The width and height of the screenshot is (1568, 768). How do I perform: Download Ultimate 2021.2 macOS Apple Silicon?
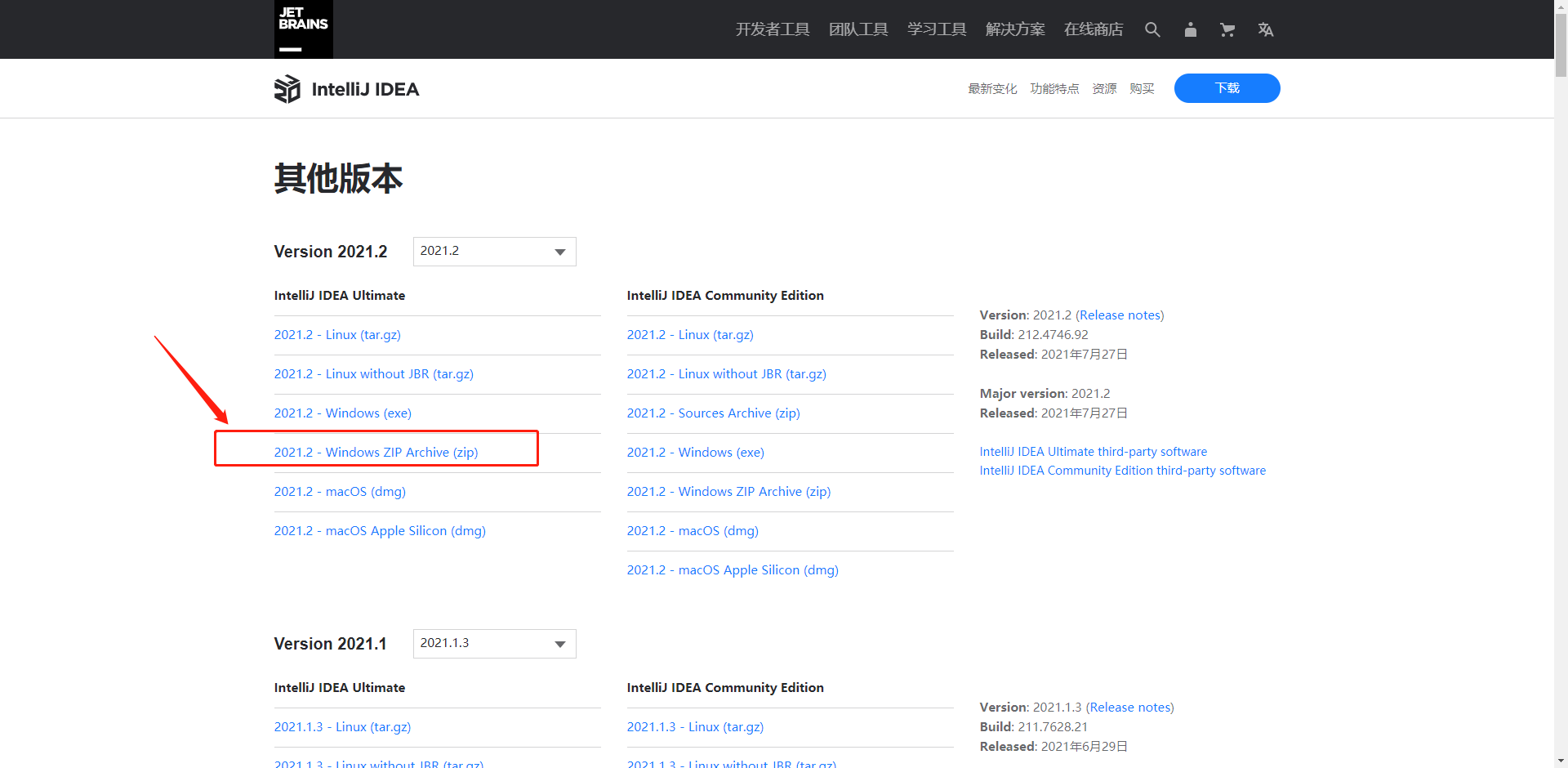click(380, 531)
